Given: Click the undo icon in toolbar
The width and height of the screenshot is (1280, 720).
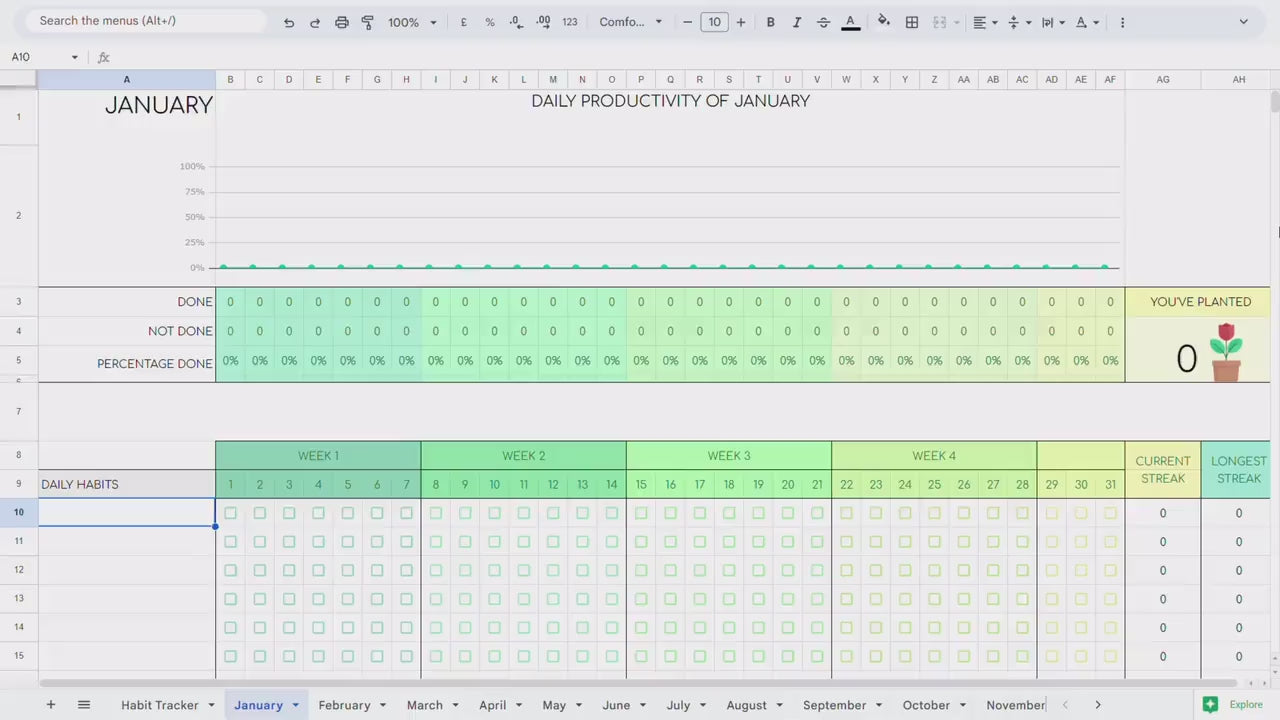Looking at the screenshot, I should point(289,22).
